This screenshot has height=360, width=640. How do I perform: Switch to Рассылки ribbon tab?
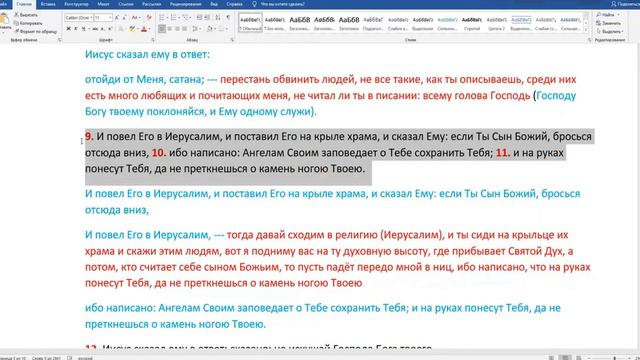[151, 4]
